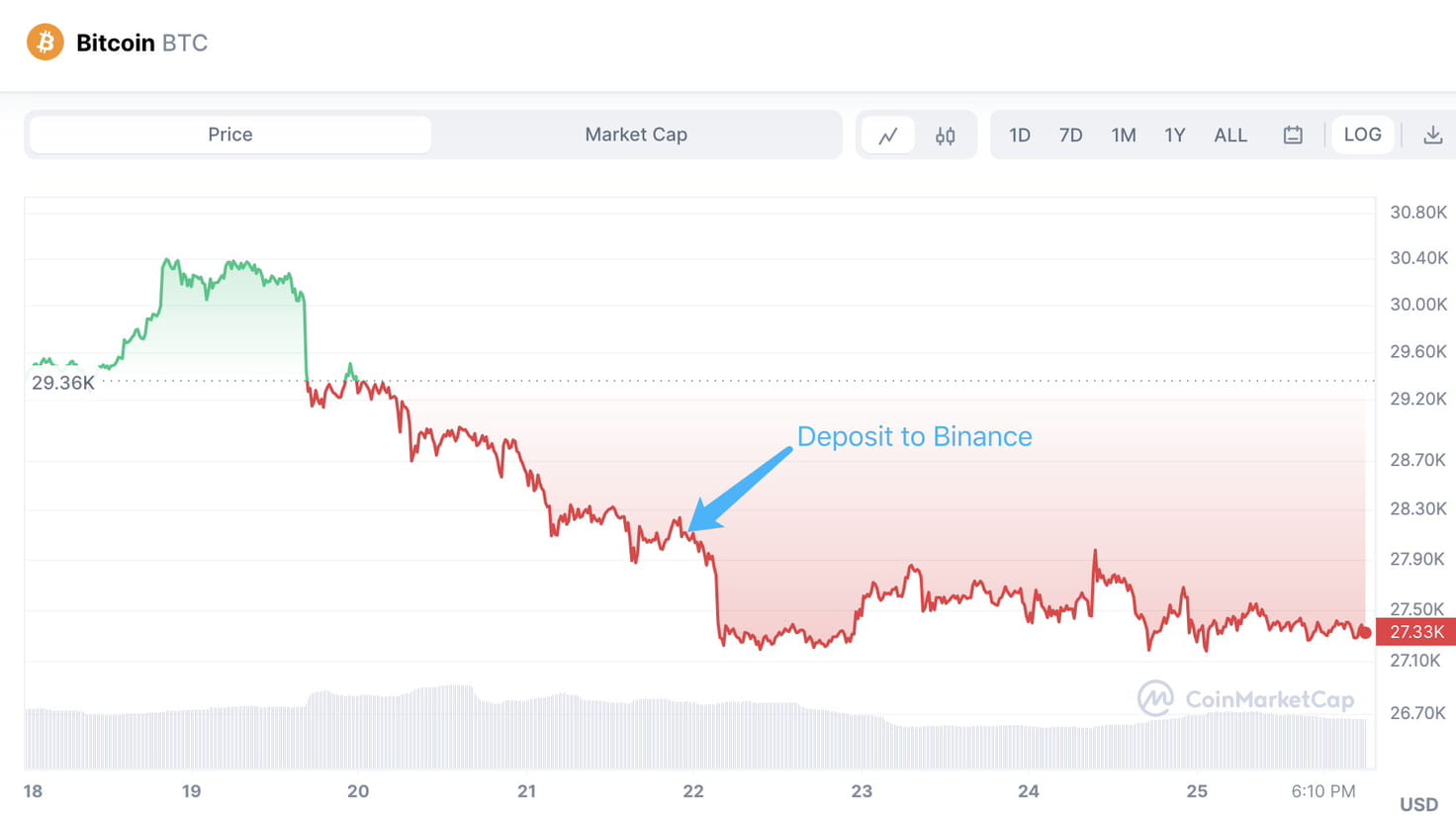Select the 1M timeframe
This screenshot has width=1456, height=816.
click(x=1124, y=135)
